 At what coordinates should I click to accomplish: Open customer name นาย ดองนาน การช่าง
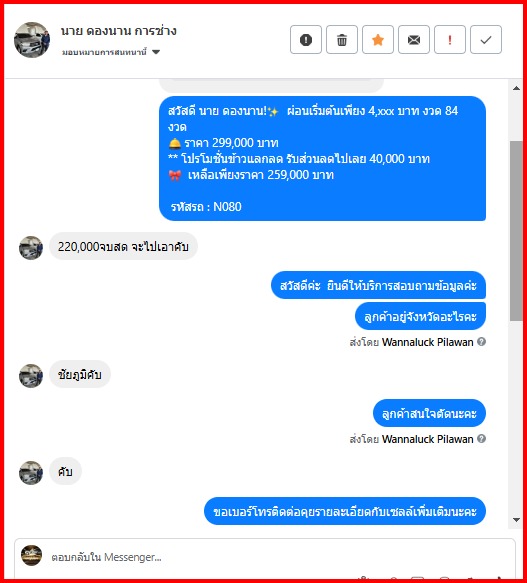pyautogui.click(x=119, y=31)
